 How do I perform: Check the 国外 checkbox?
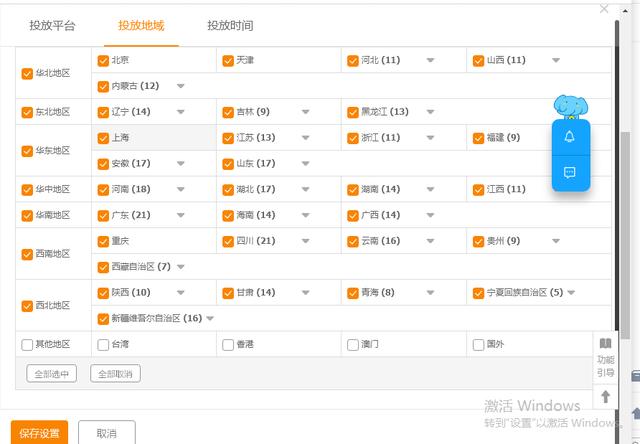pyautogui.click(x=478, y=345)
